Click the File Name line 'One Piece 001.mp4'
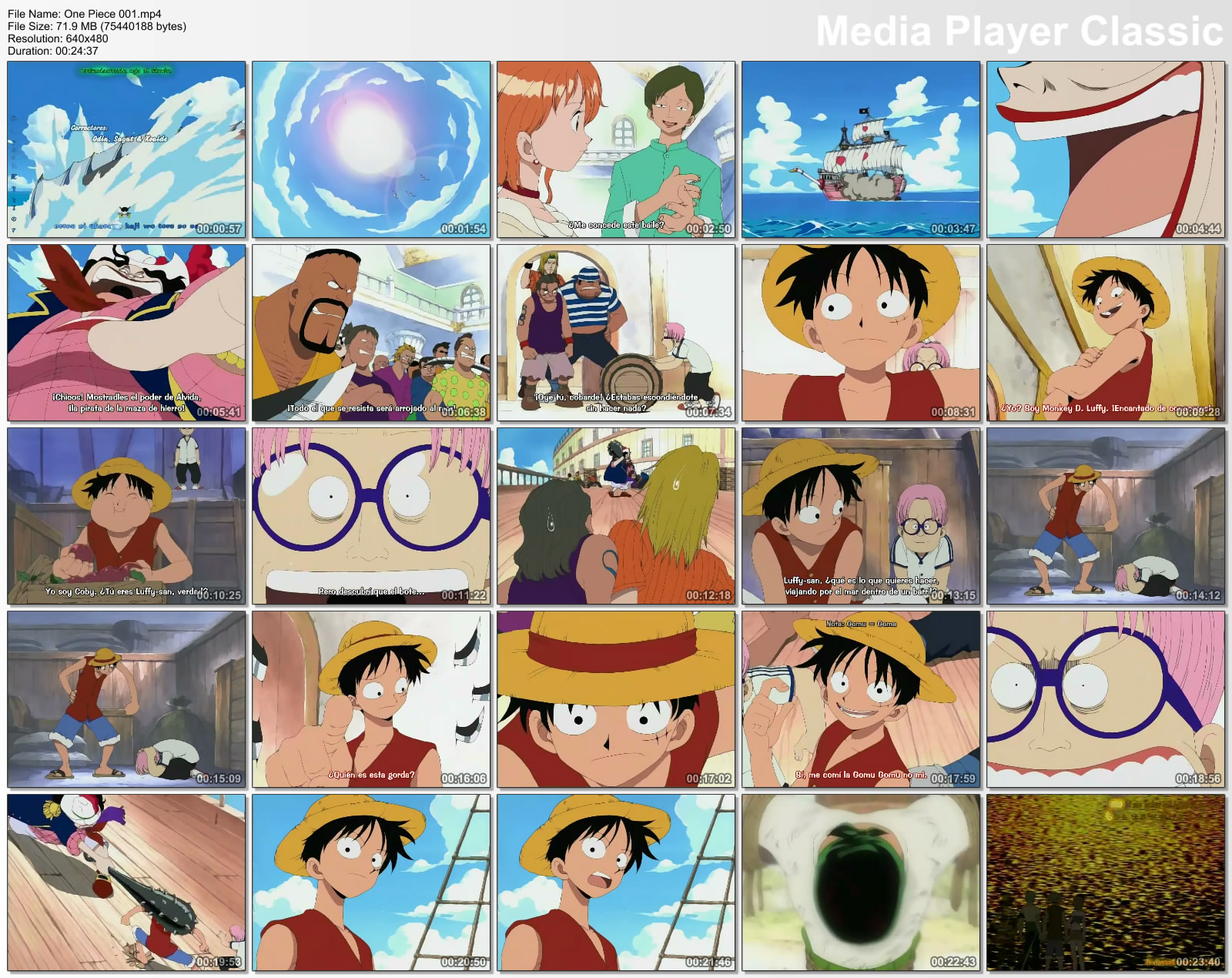1232x978 pixels. coord(85,14)
